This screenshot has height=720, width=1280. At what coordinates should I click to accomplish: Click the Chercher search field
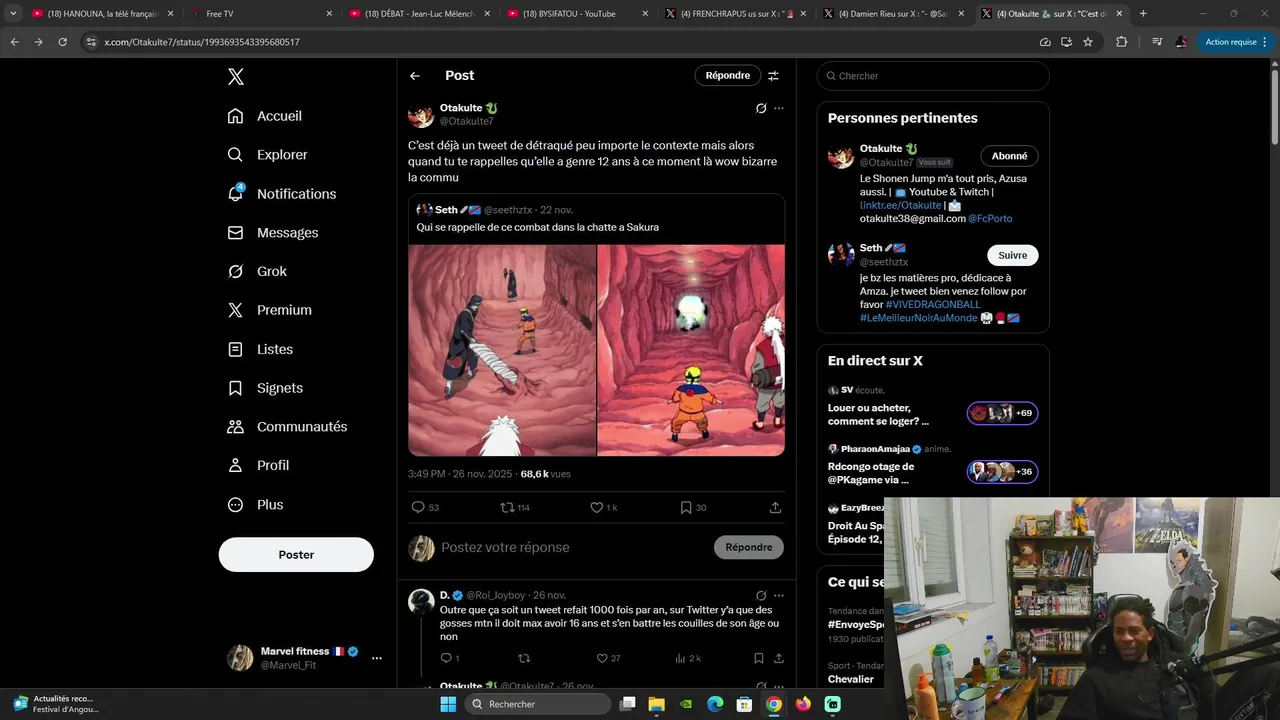(x=933, y=76)
